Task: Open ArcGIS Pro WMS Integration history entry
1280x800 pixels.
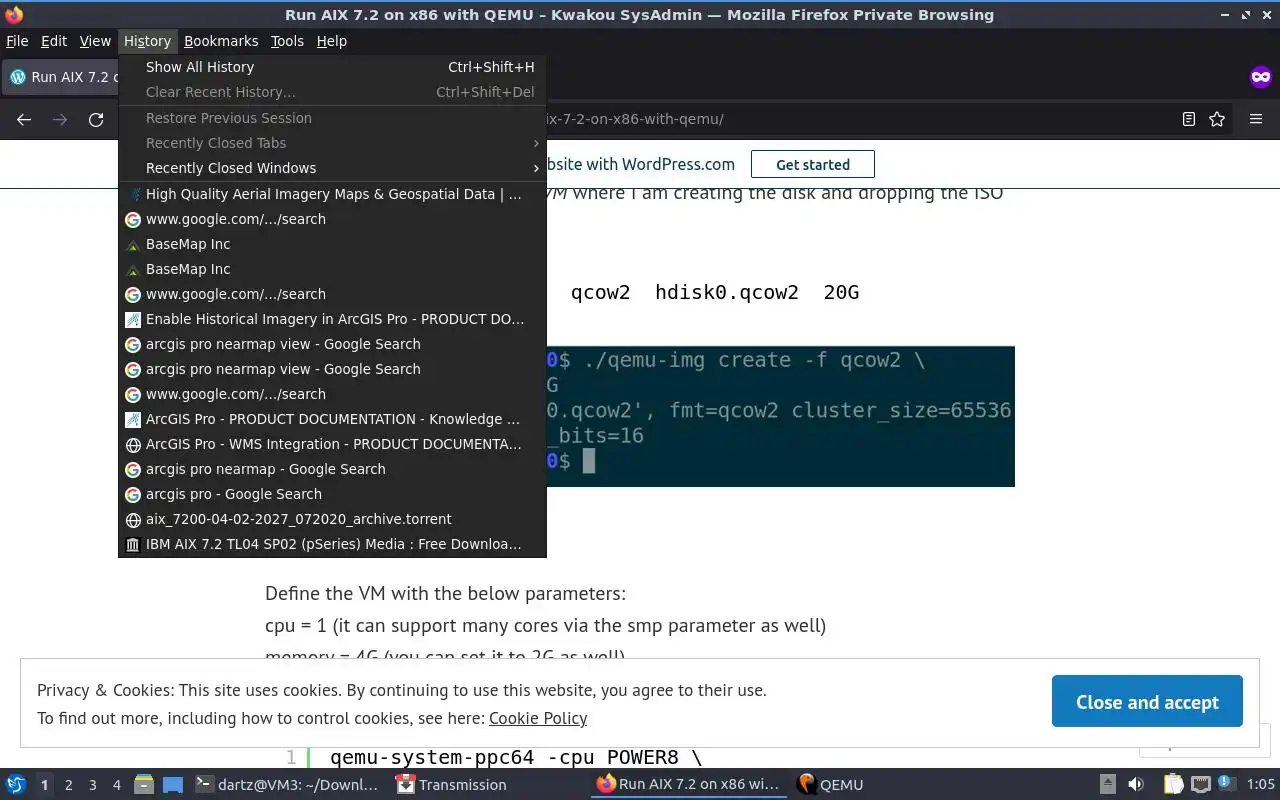Action: point(332,444)
